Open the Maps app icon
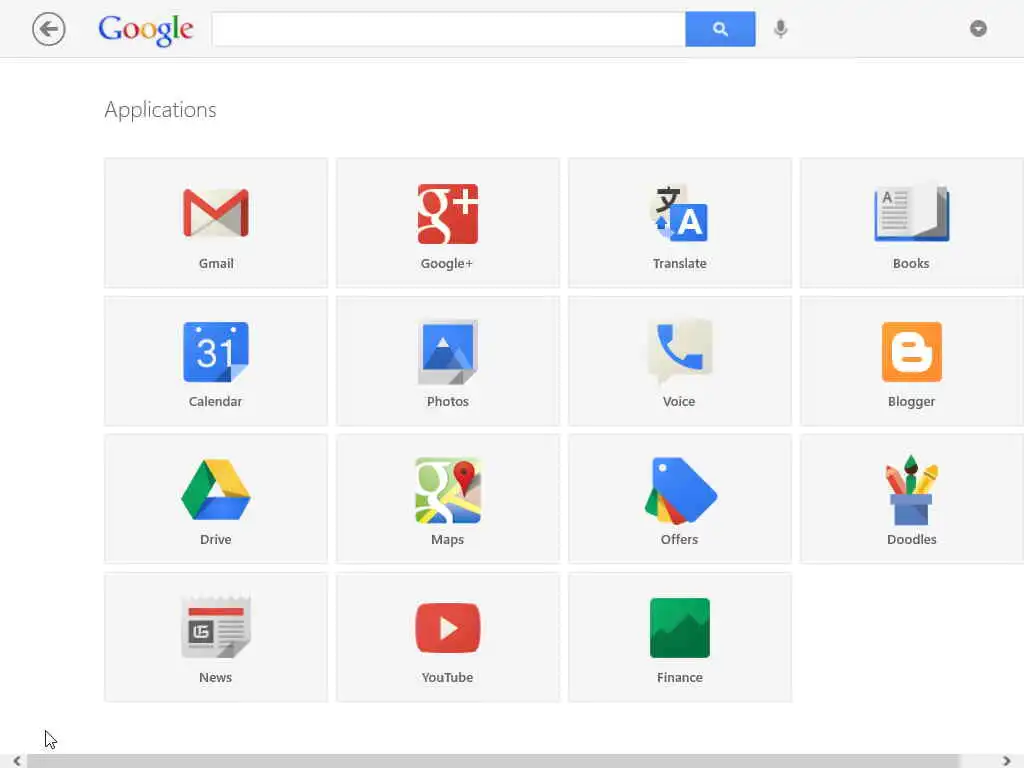1024x768 pixels. coord(448,490)
